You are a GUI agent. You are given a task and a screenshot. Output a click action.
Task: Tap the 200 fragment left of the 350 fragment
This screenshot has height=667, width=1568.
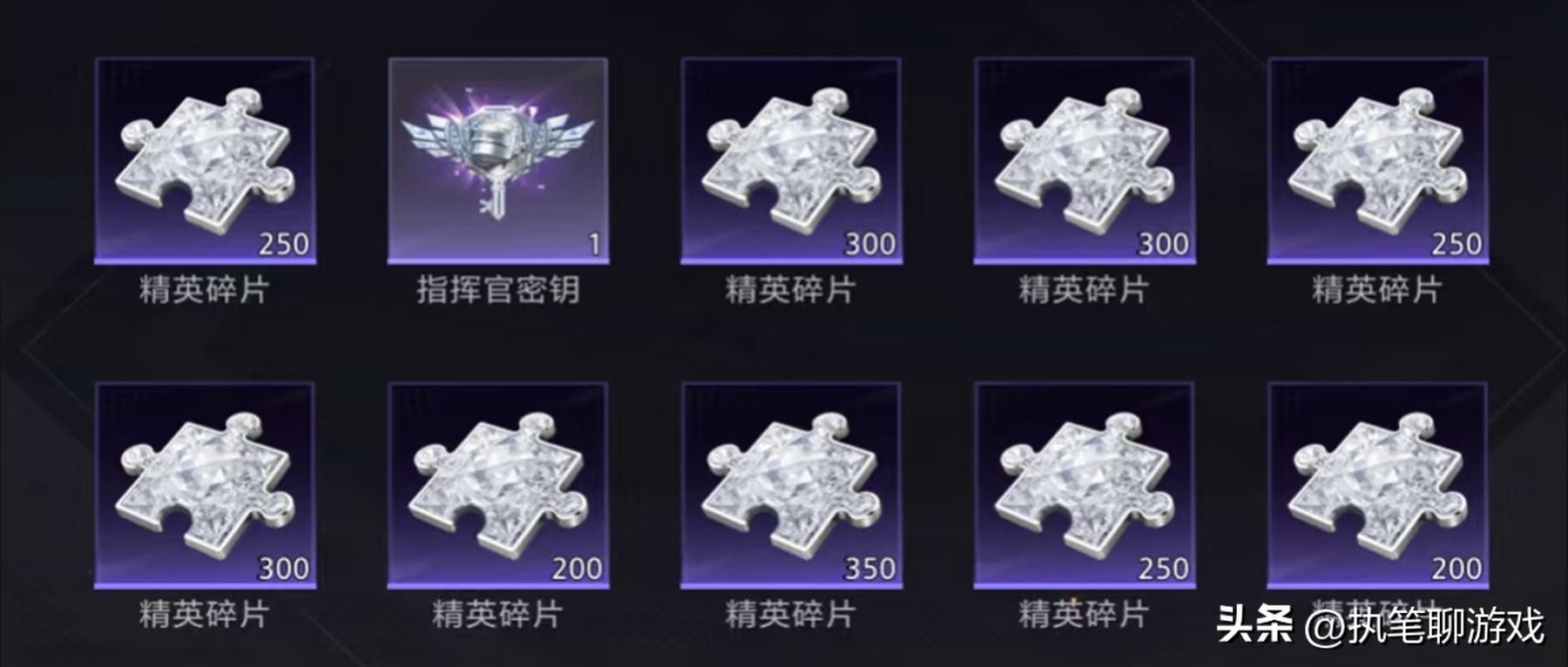point(498,486)
